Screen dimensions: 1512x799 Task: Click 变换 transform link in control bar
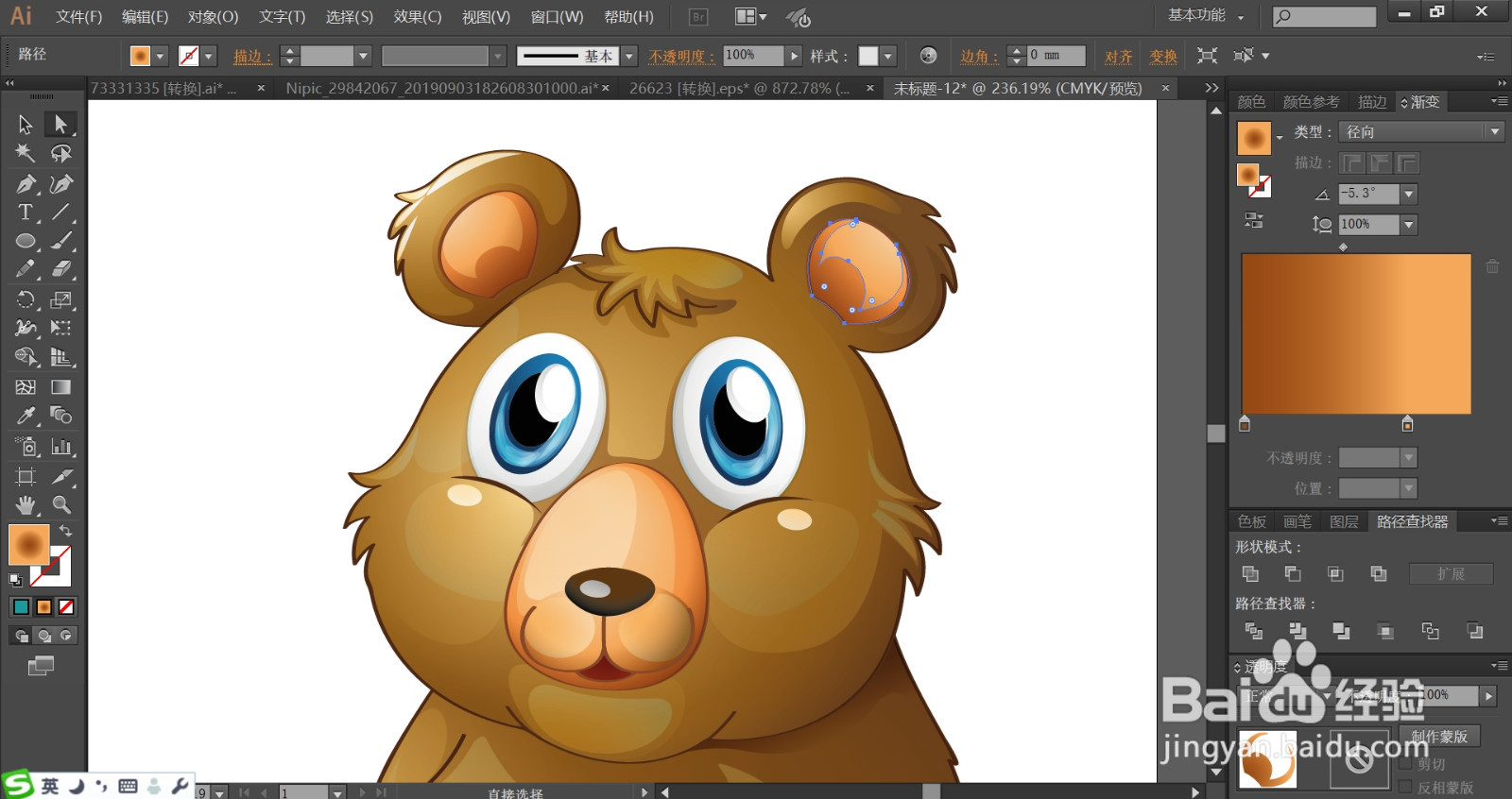coord(1163,57)
